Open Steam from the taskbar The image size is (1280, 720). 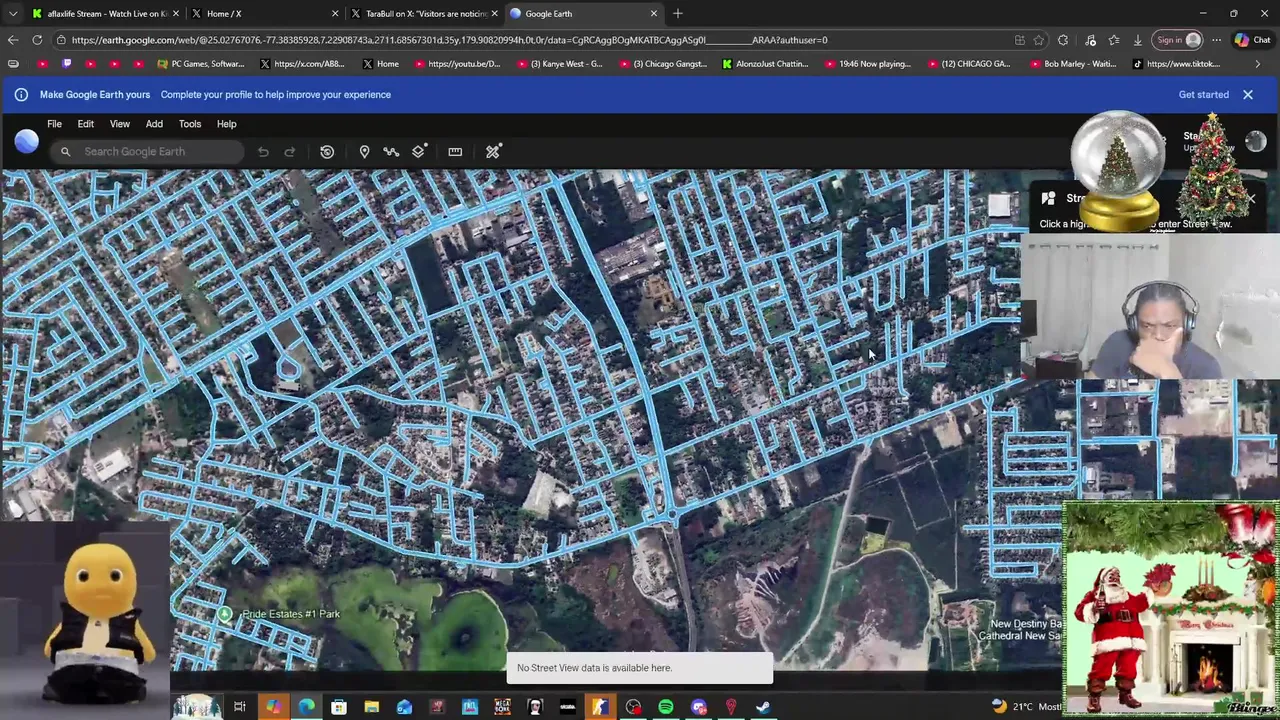(x=763, y=707)
